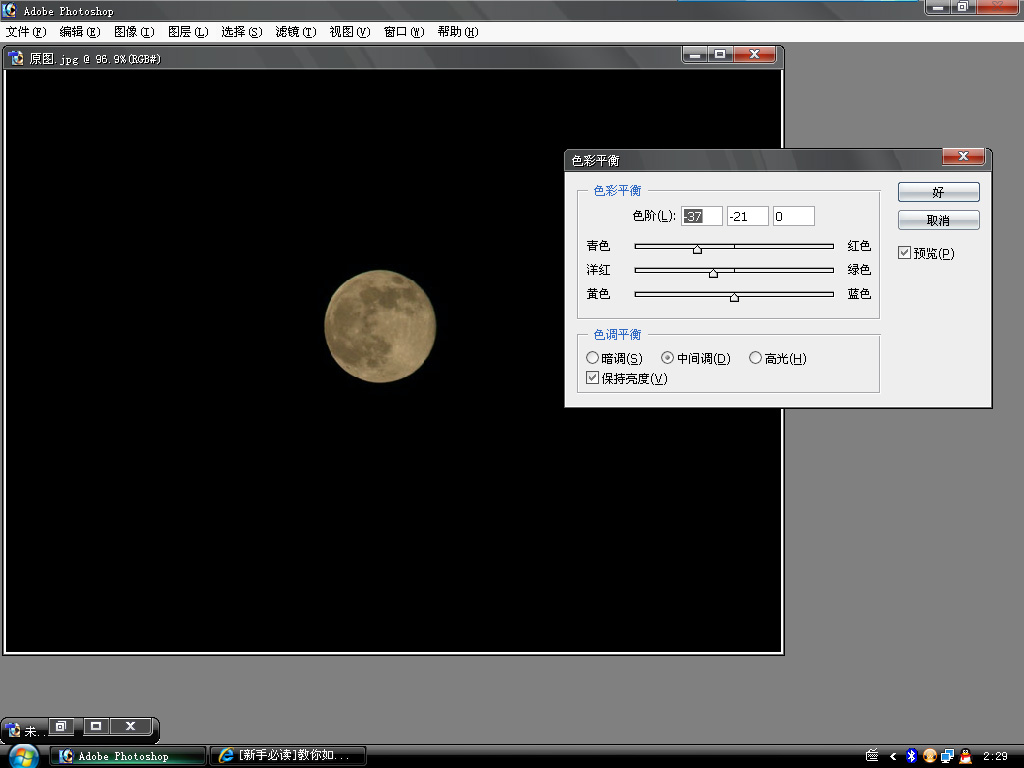Select the 高光(H) radio button
Viewport: 1024px width, 768px height.
[x=755, y=358]
